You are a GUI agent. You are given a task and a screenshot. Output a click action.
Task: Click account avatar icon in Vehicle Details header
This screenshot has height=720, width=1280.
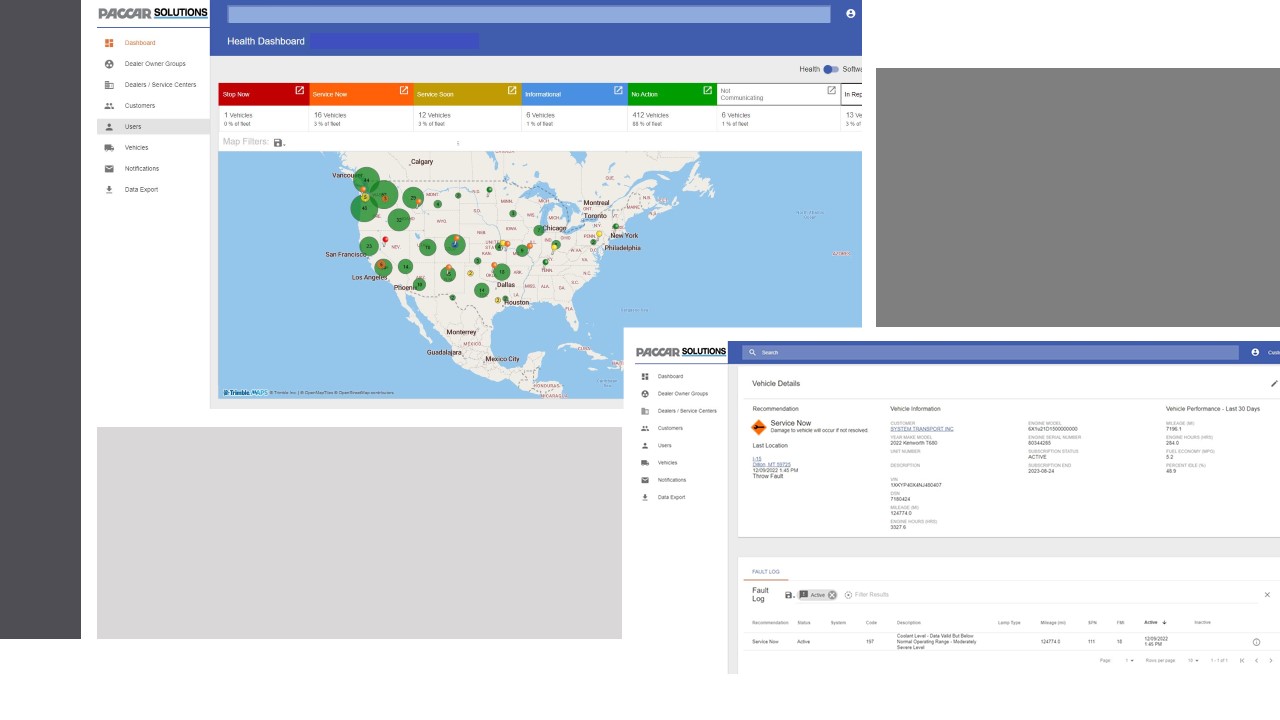[x=1256, y=352]
